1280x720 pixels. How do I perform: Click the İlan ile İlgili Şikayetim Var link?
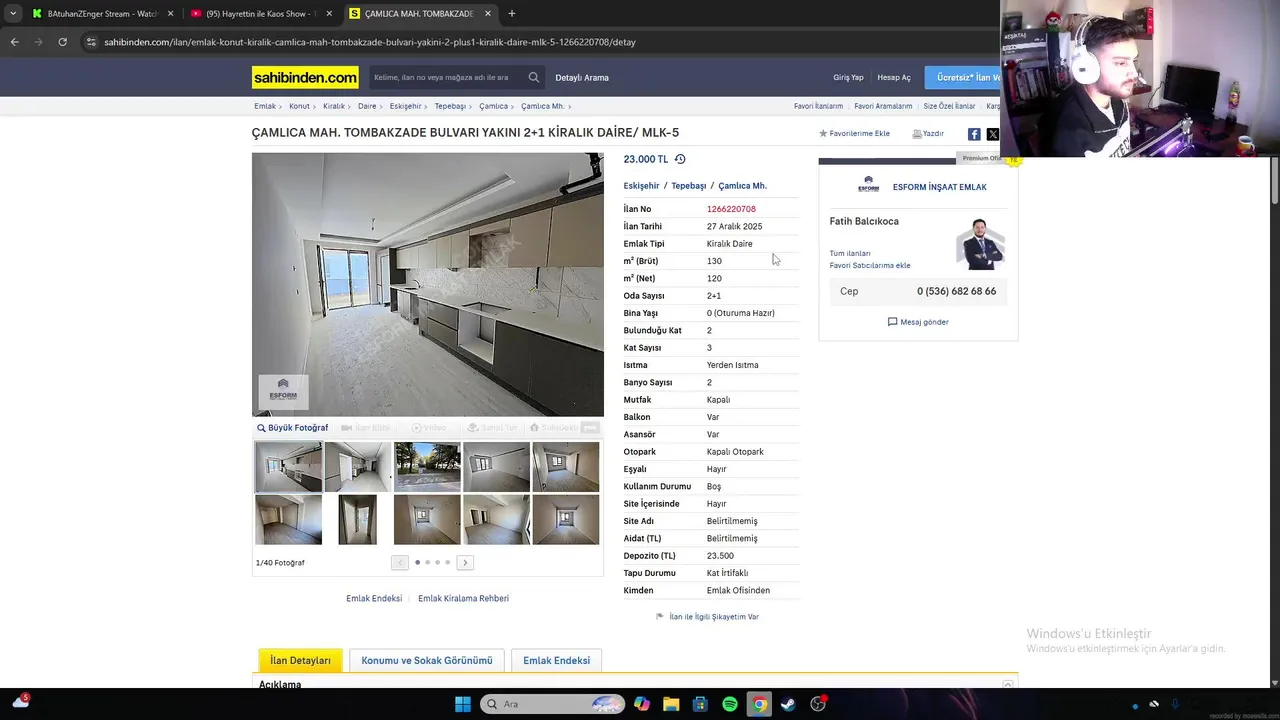point(714,617)
